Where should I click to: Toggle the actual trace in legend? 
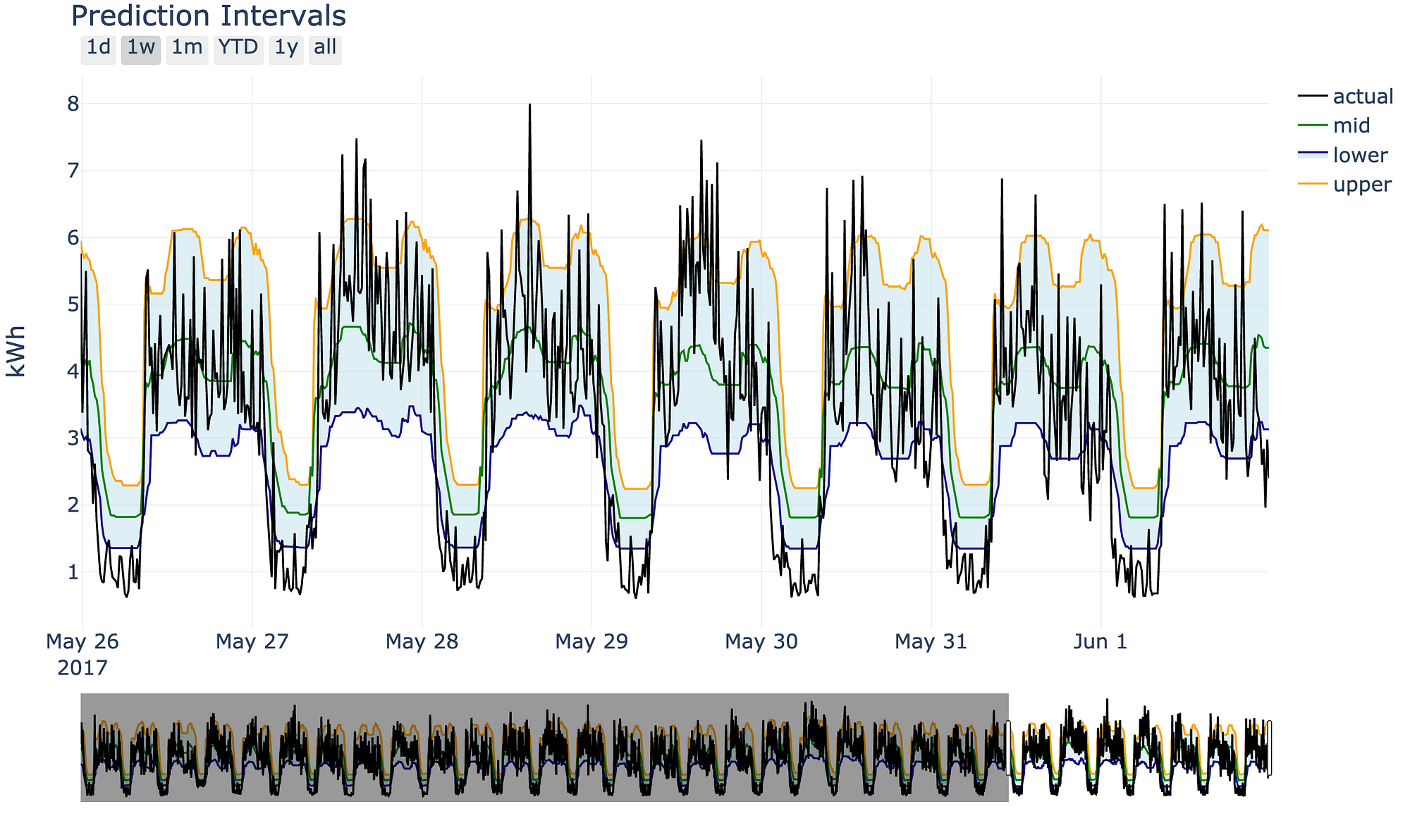(1362, 97)
